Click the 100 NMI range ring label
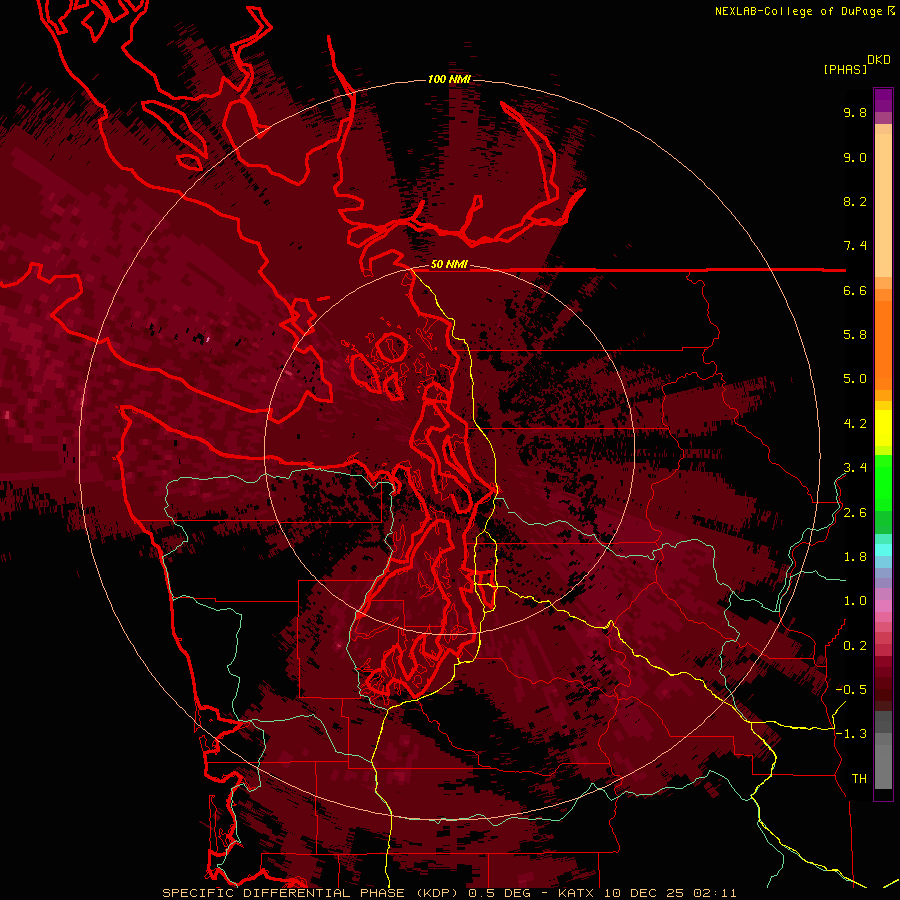This screenshot has height=900, width=900. (449, 79)
